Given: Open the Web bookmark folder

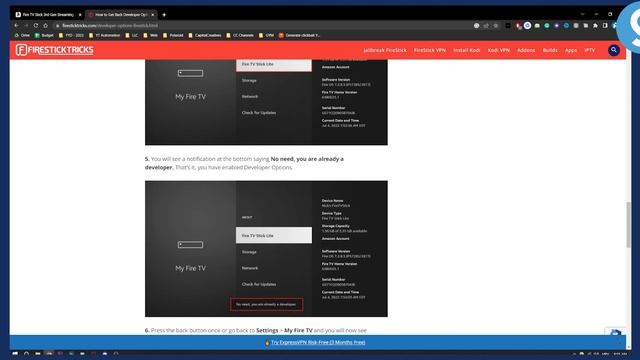Looking at the screenshot, I should (151, 36).
